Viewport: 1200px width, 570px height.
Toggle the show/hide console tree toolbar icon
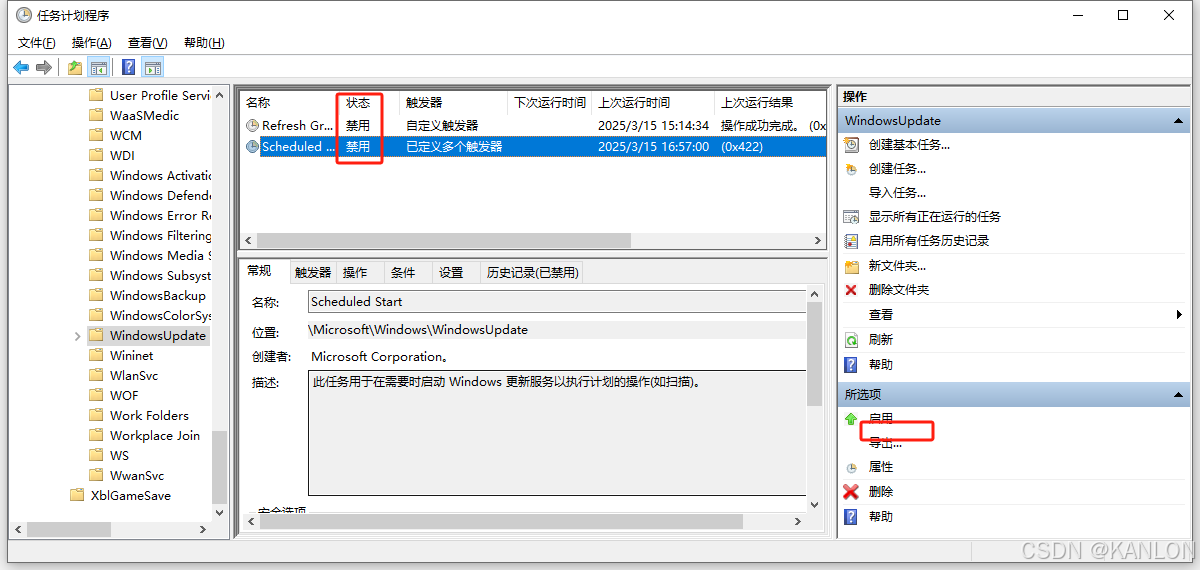tap(98, 67)
